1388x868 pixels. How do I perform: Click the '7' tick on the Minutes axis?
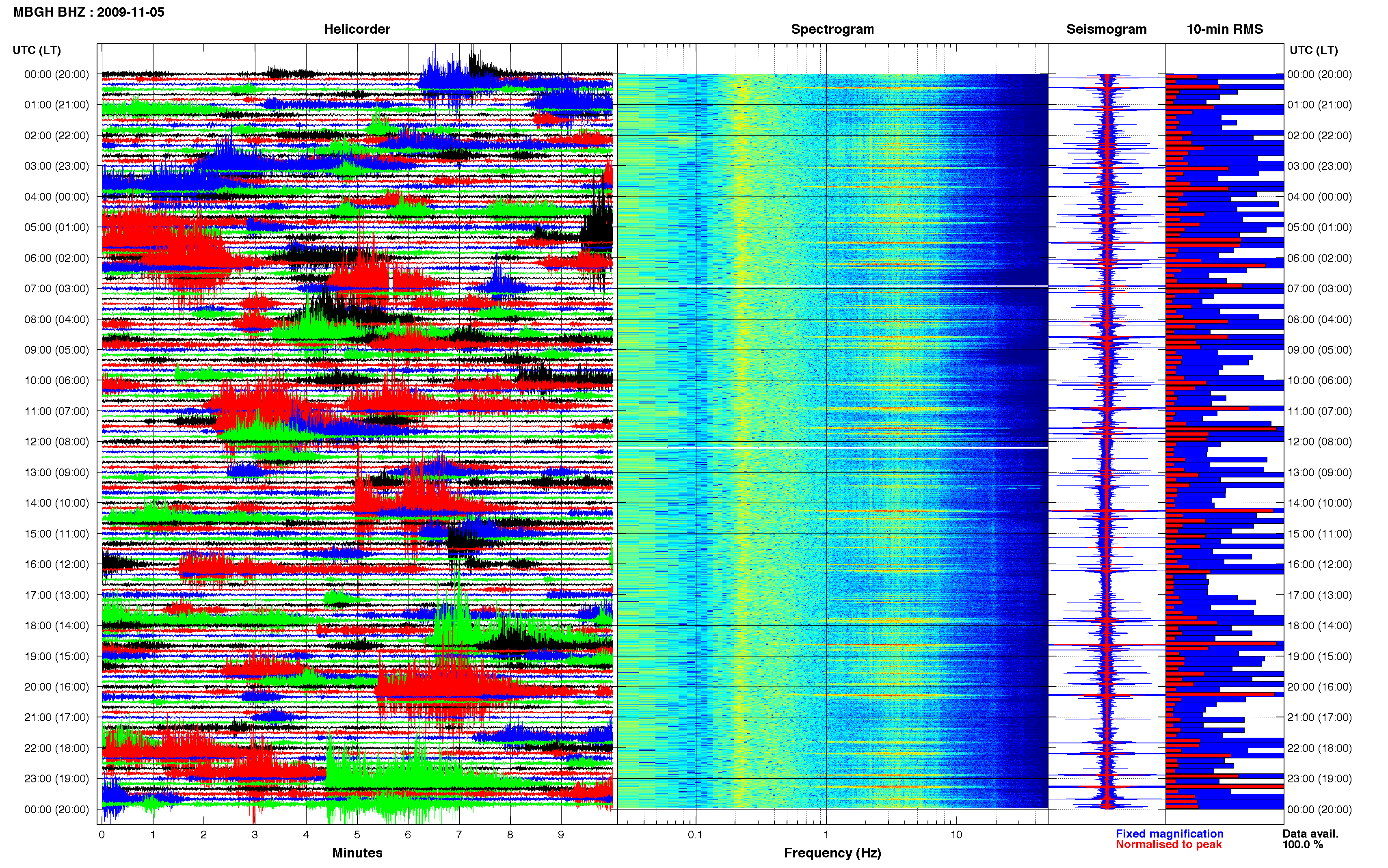459,835
